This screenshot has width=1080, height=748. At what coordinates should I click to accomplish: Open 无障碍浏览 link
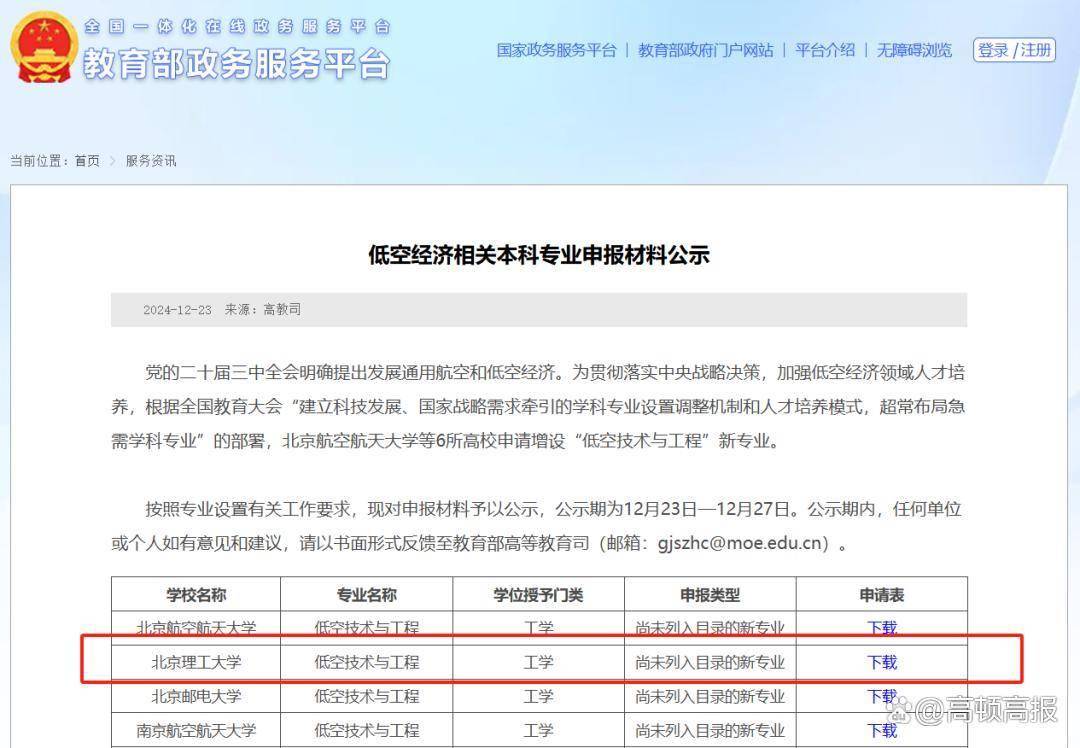(x=913, y=50)
